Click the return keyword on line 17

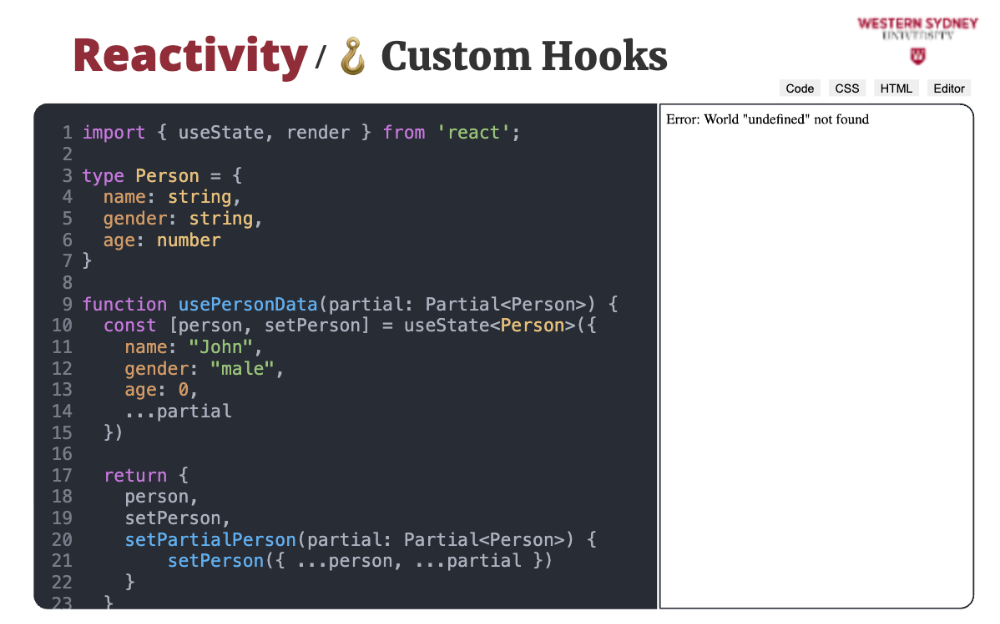pyautogui.click(x=135, y=476)
